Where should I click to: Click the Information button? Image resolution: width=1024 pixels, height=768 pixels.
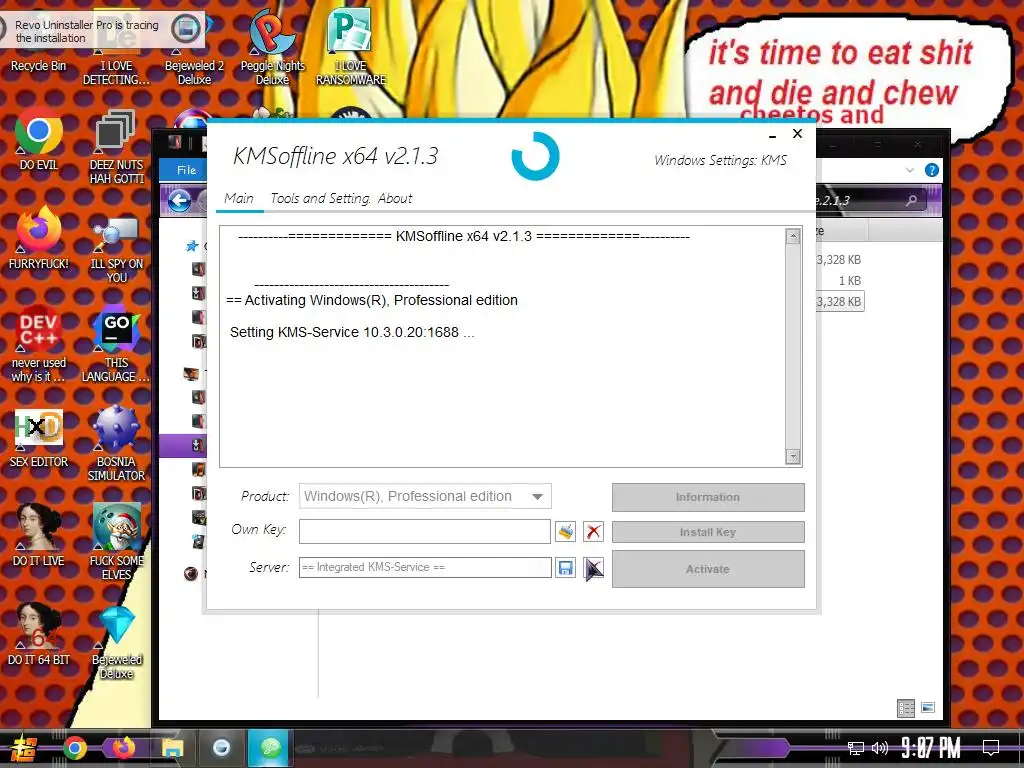click(x=708, y=497)
